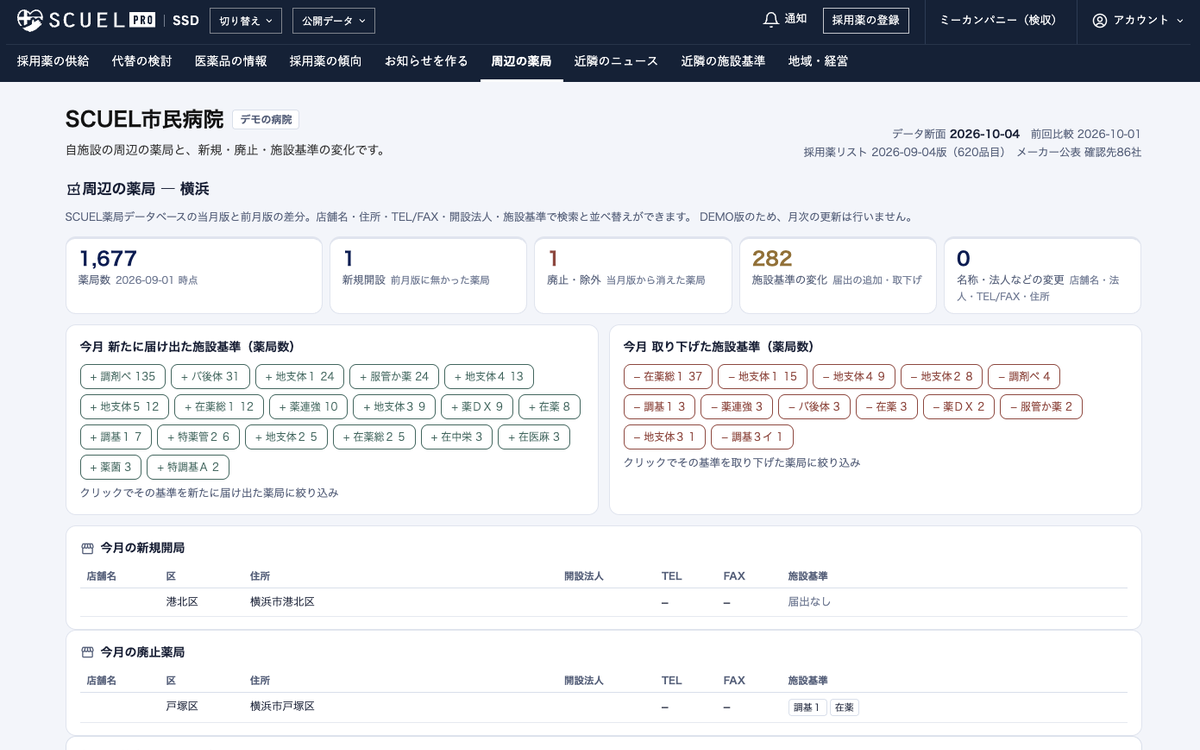Select the 廃止・除外 summary card

633,276
